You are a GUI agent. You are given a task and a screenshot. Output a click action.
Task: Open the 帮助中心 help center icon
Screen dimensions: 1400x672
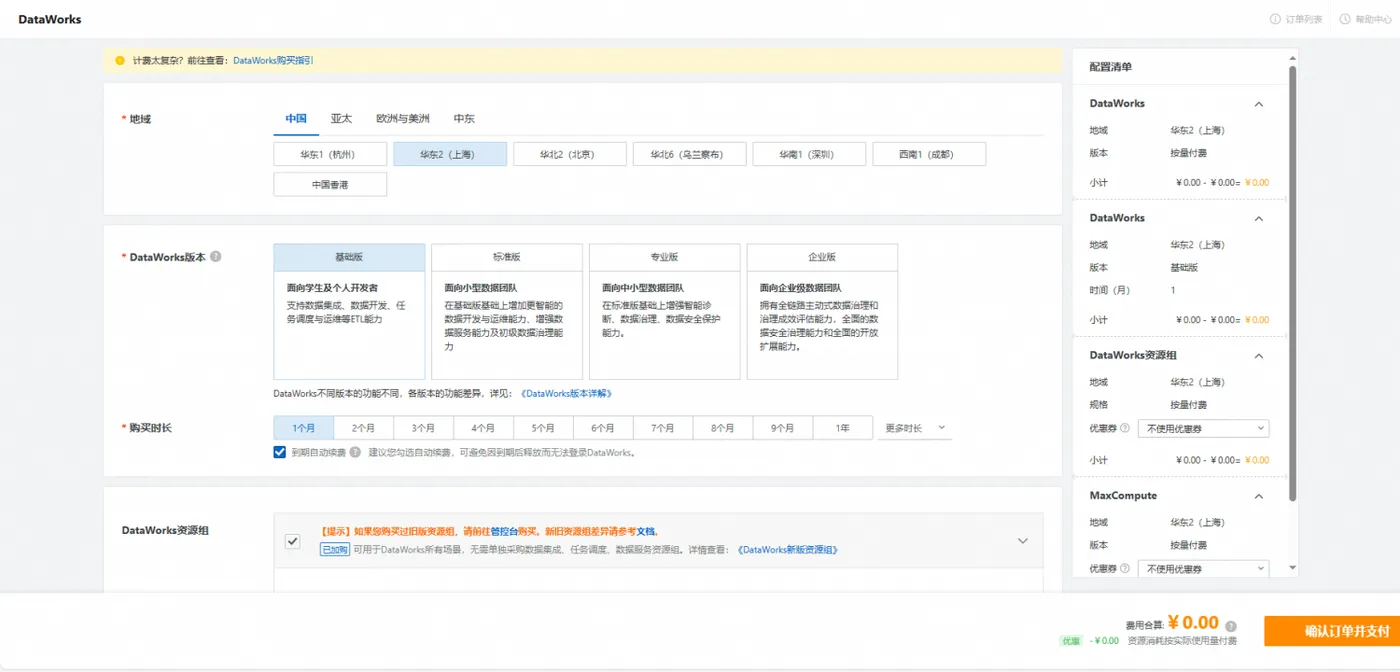(x=1345, y=19)
